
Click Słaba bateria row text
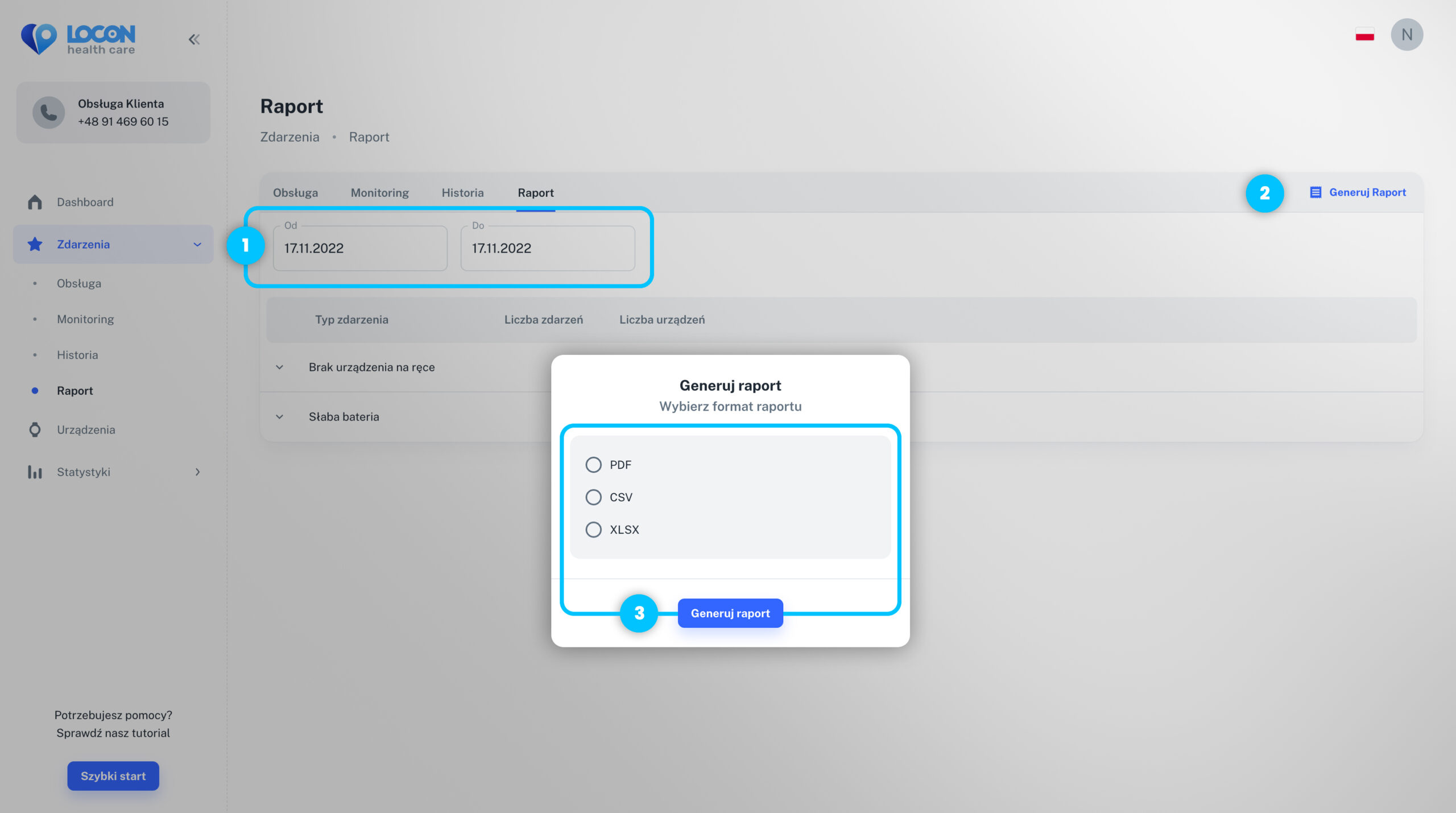click(x=344, y=417)
